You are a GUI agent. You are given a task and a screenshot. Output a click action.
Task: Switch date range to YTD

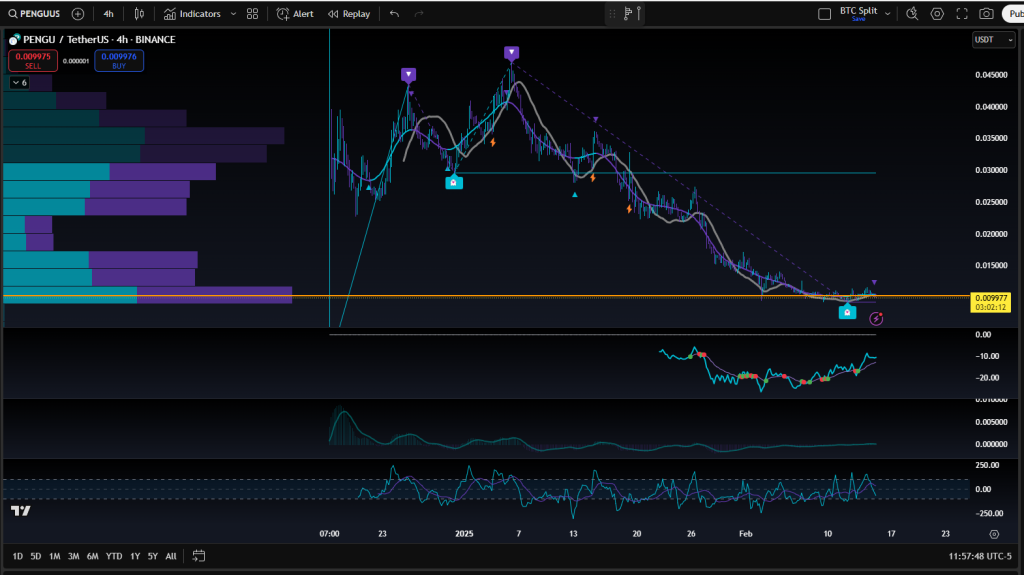tap(114, 556)
